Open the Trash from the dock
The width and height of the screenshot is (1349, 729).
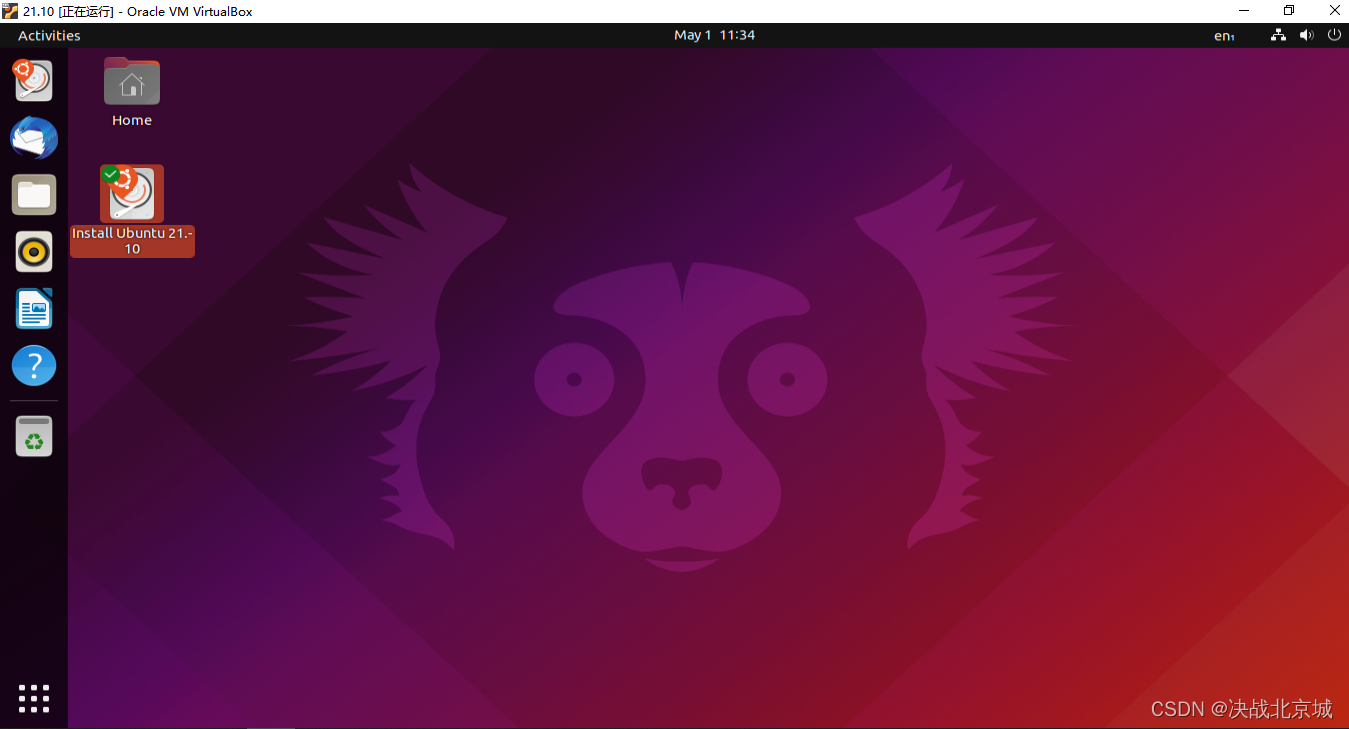click(x=34, y=436)
